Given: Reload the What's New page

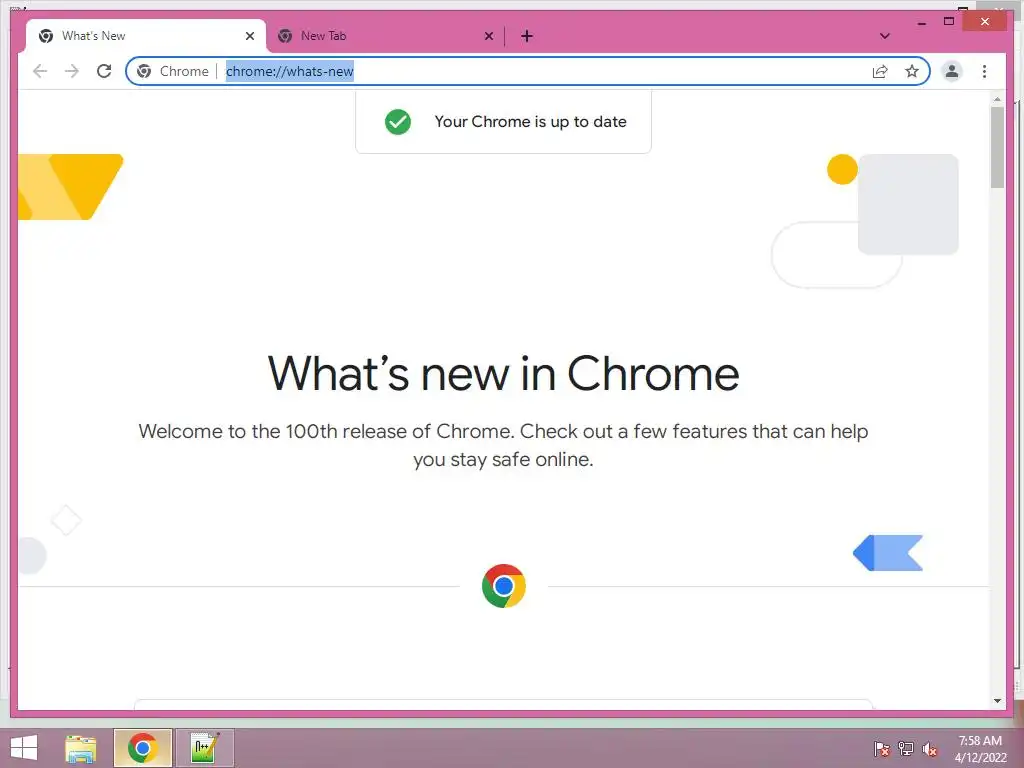Looking at the screenshot, I should (x=104, y=71).
